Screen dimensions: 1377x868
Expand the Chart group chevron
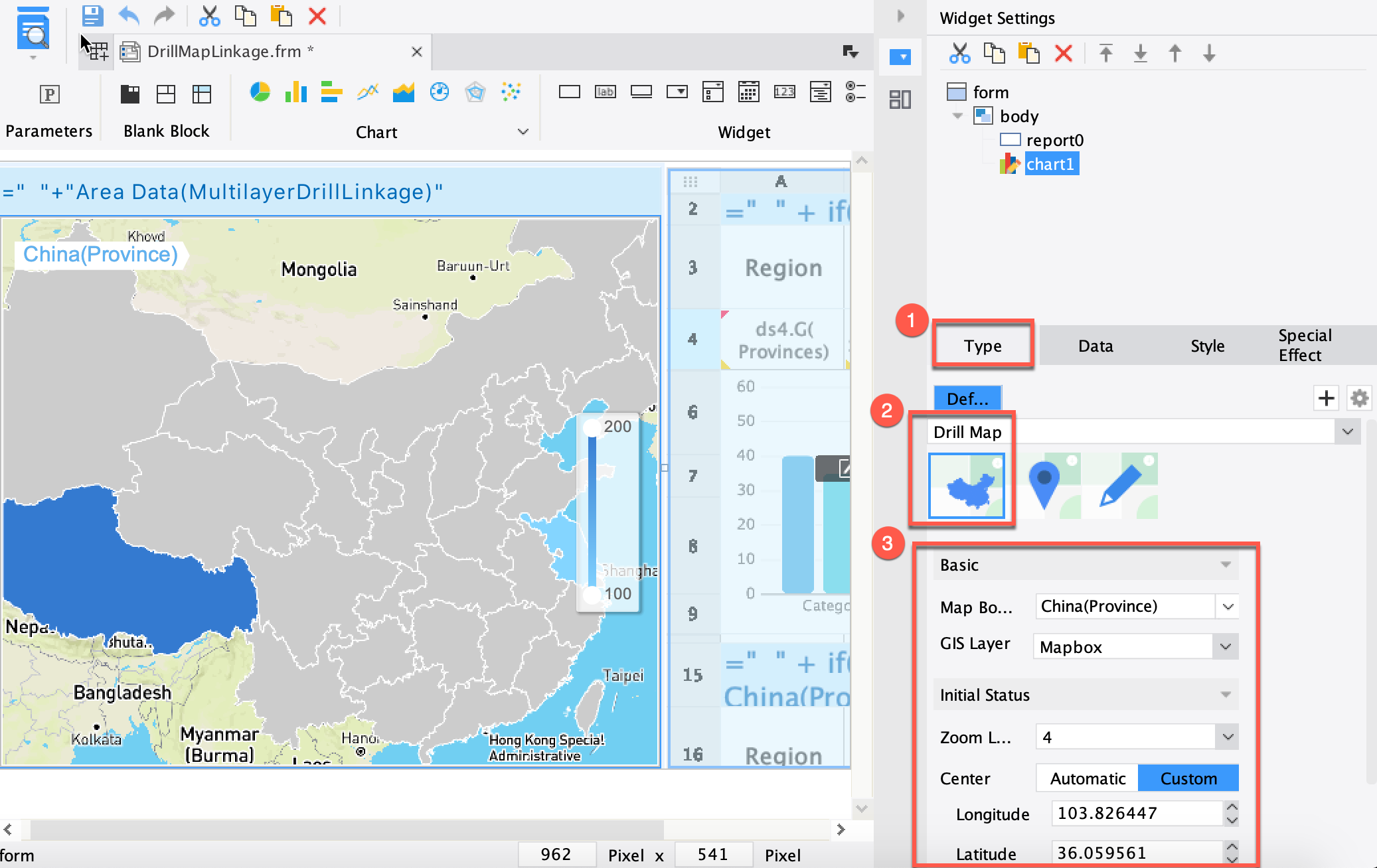click(x=523, y=131)
